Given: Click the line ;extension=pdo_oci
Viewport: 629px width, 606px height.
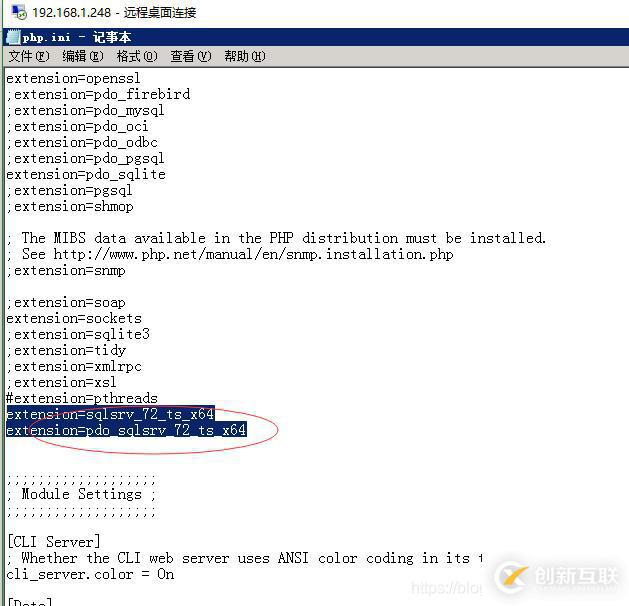Looking at the screenshot, I should point(77,126).
